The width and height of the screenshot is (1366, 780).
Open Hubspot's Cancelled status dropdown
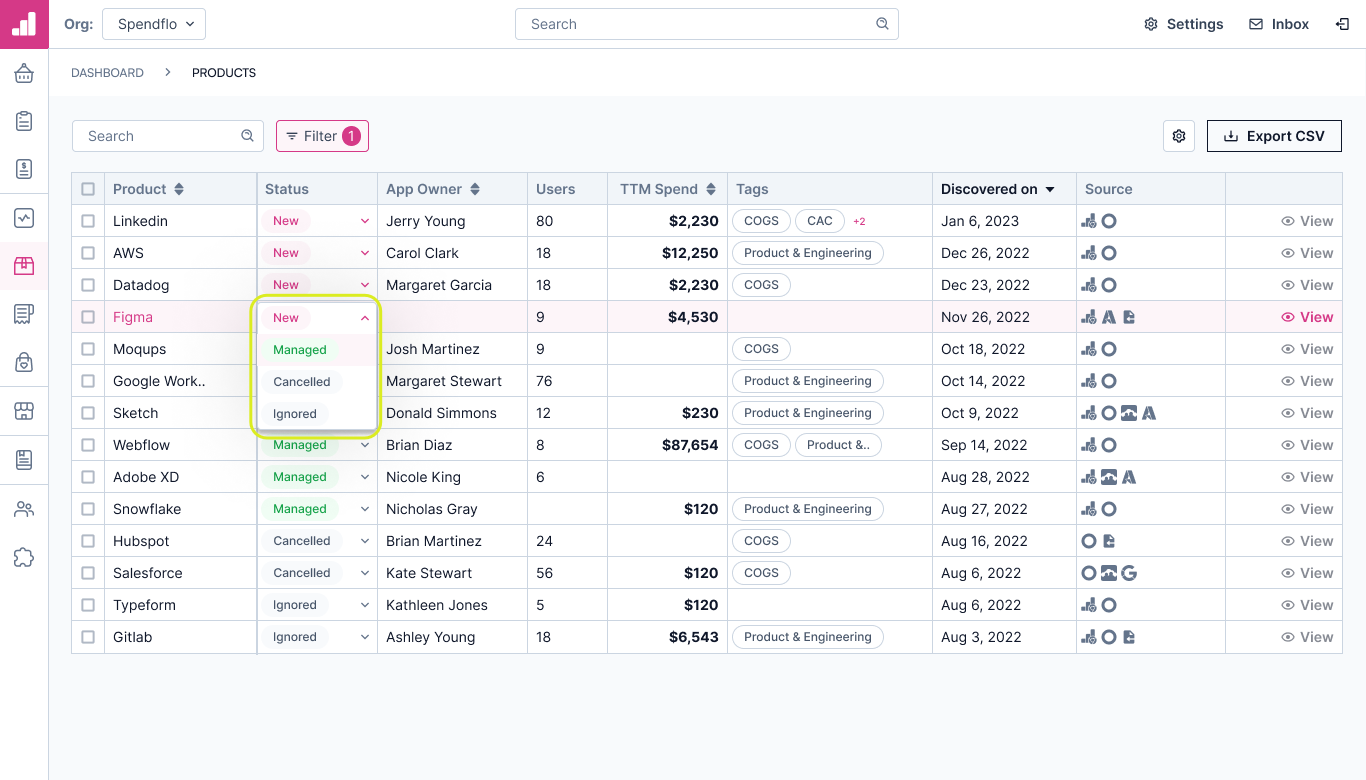pyautogui.click(x=317, y=541)
